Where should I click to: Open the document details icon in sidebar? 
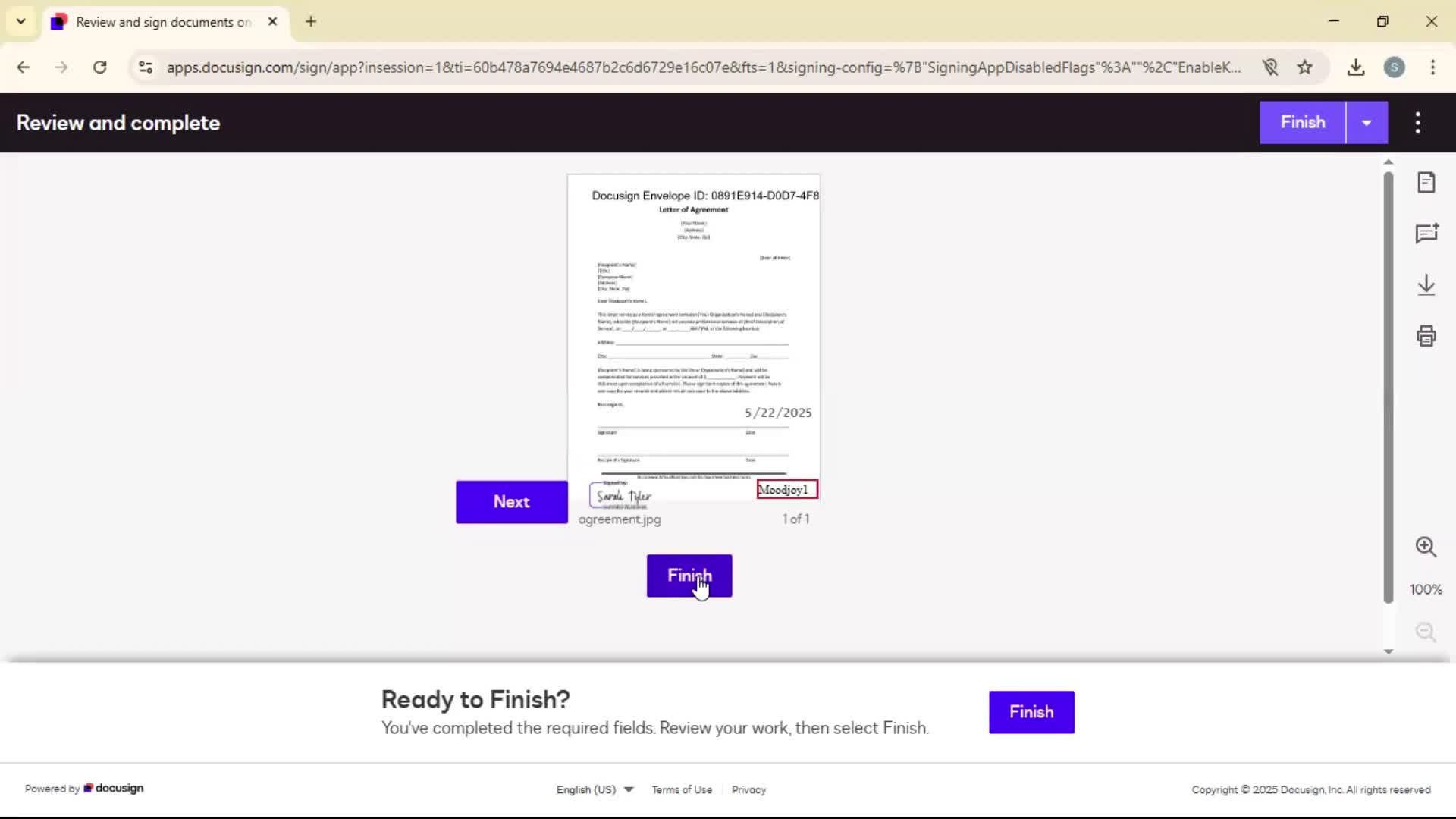click(1426, 182)
